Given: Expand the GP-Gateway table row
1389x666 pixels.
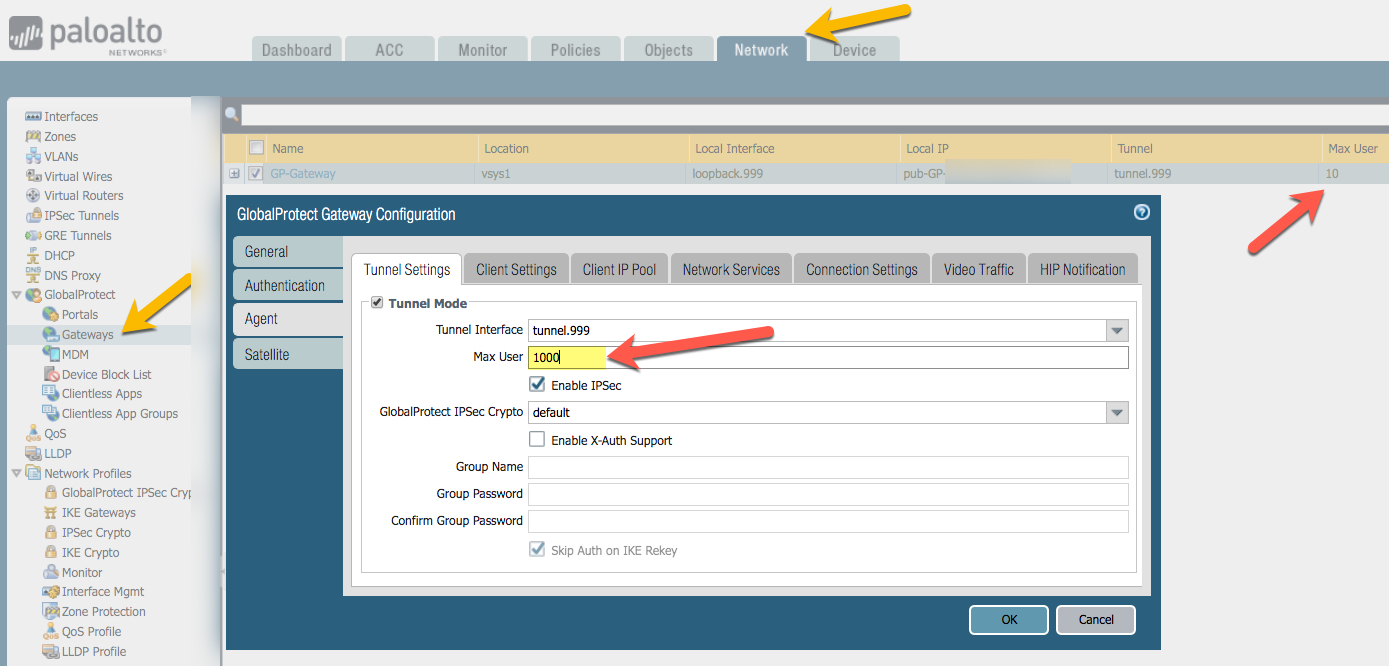Looking at the screenshot, I should point(234,173).
